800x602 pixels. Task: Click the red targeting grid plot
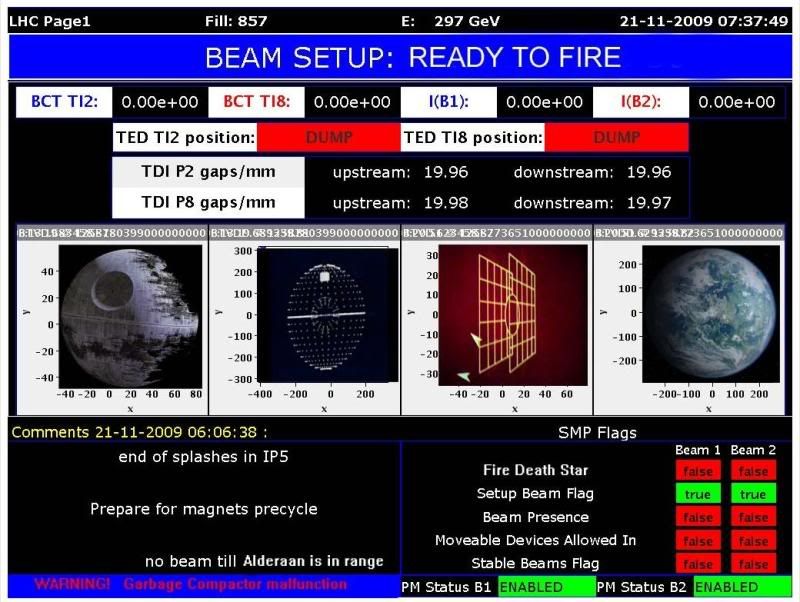(513, 315)
